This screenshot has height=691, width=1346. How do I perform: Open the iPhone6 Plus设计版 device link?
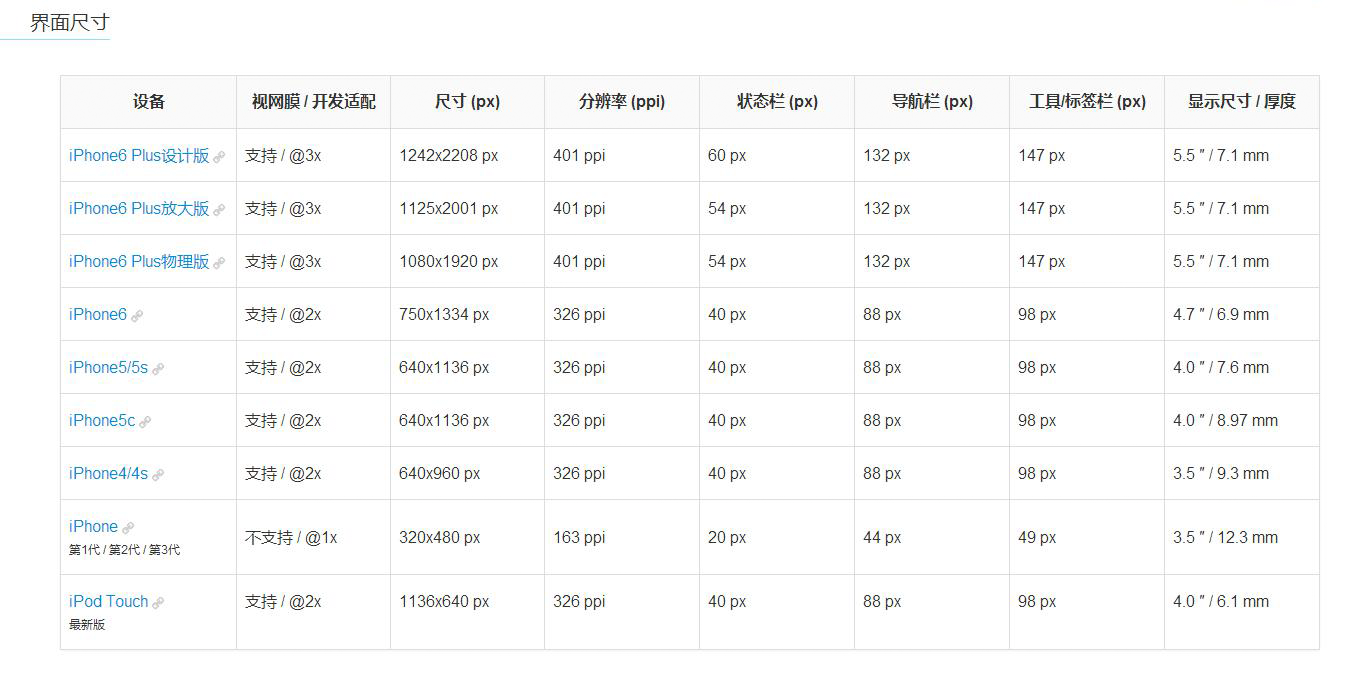click(139, 156)
